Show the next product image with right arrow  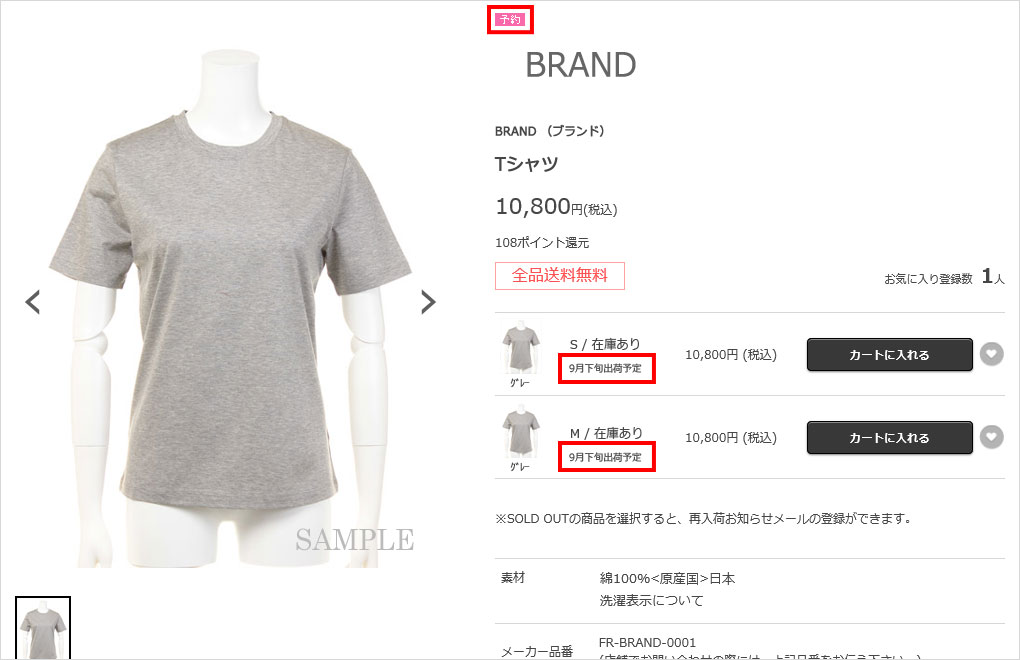[x=428, y=302]
